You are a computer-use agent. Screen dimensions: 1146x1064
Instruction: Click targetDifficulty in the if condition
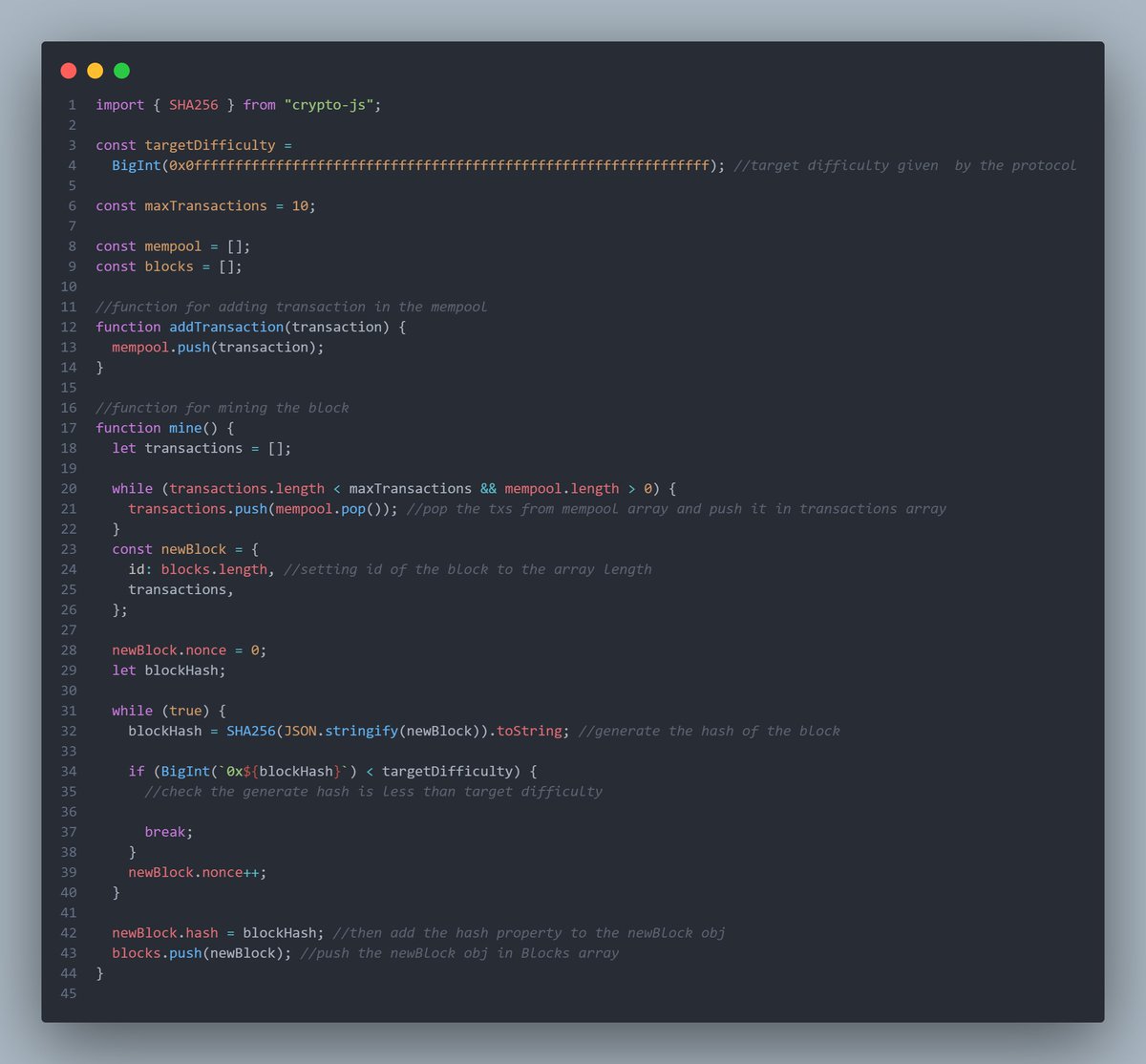(447, 771)
